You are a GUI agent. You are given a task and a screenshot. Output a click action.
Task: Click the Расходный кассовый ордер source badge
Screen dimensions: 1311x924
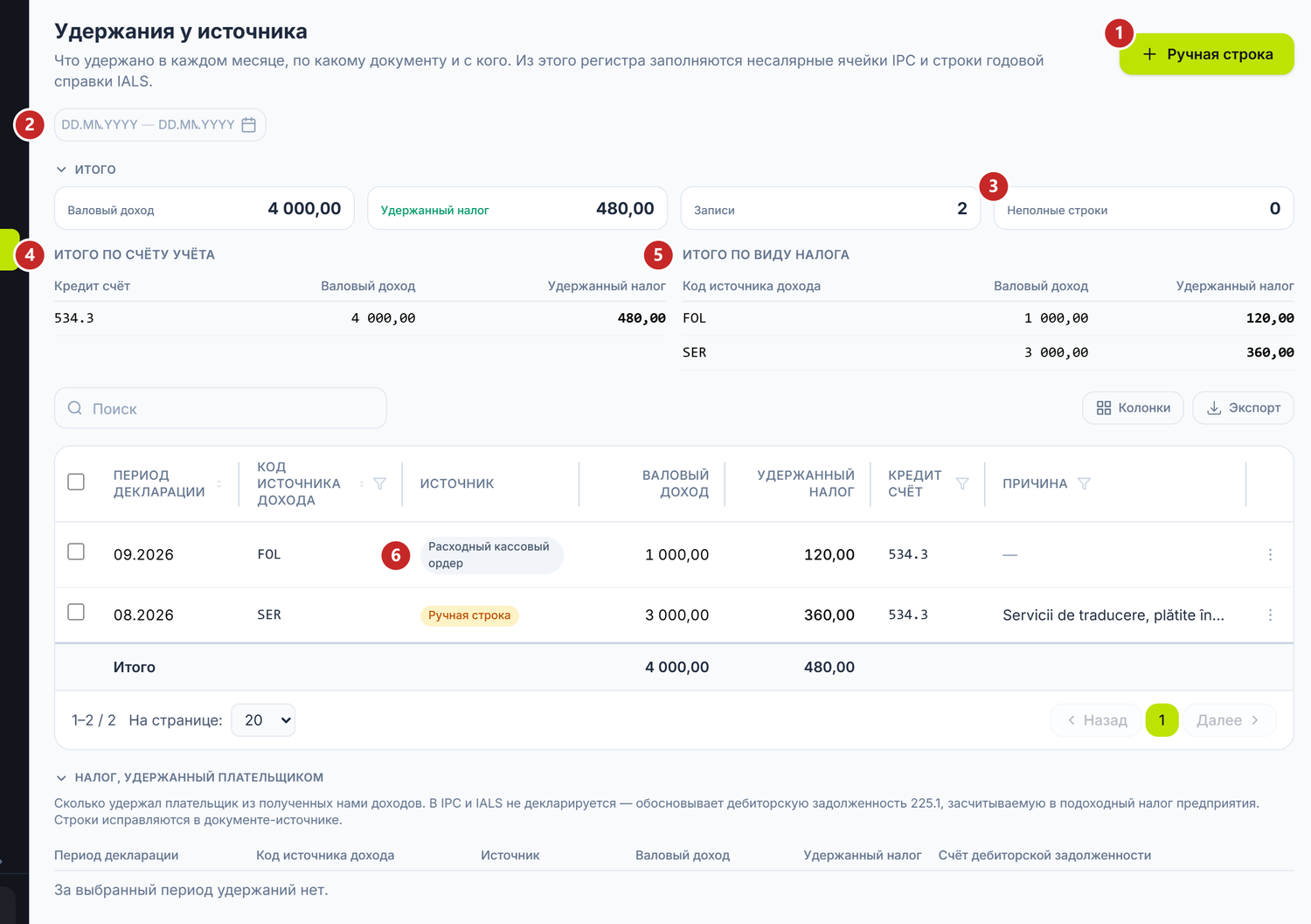491,555
